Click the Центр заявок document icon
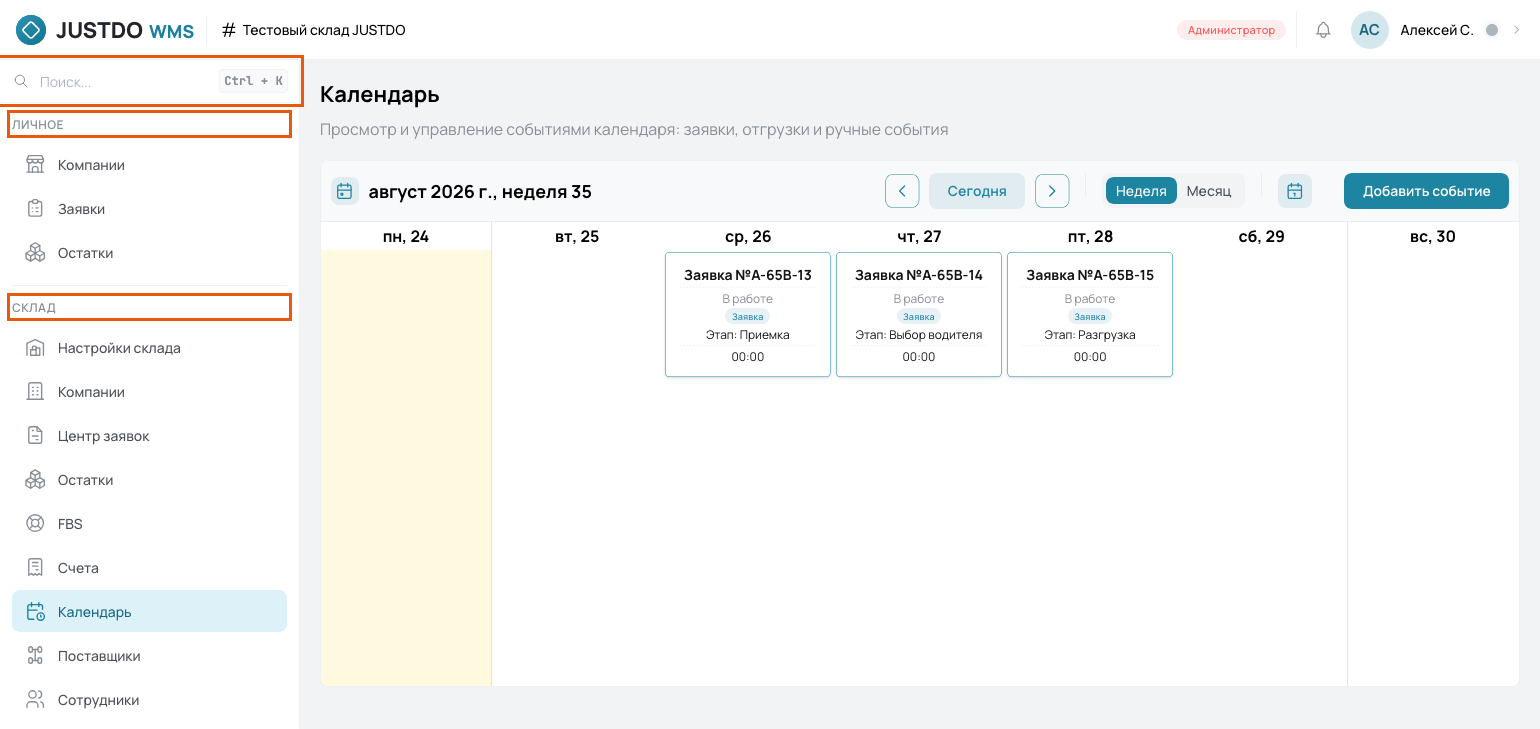Viewport: 1540px width, 729px height. tap(35, 436)
